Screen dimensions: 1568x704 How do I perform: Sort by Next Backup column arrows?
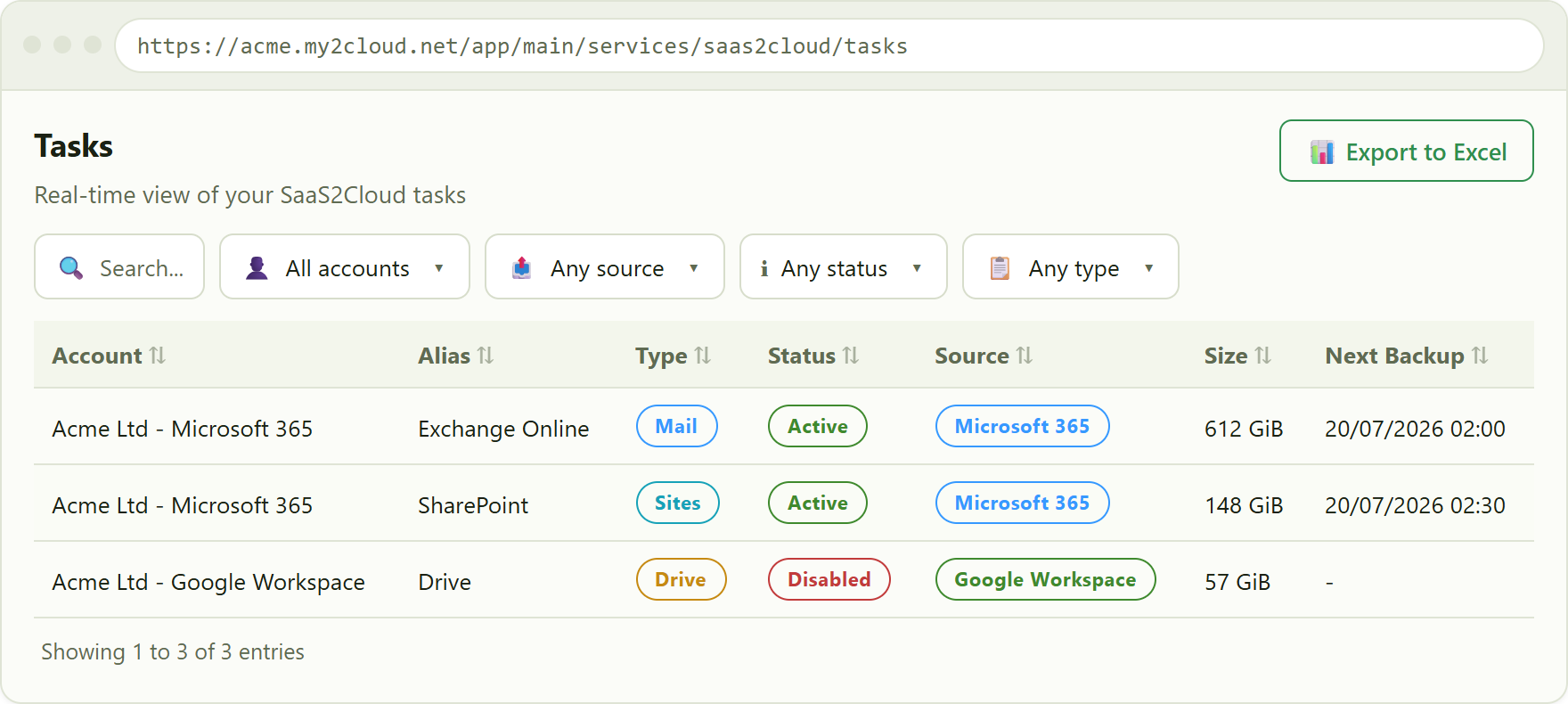tap(1480, 356)
